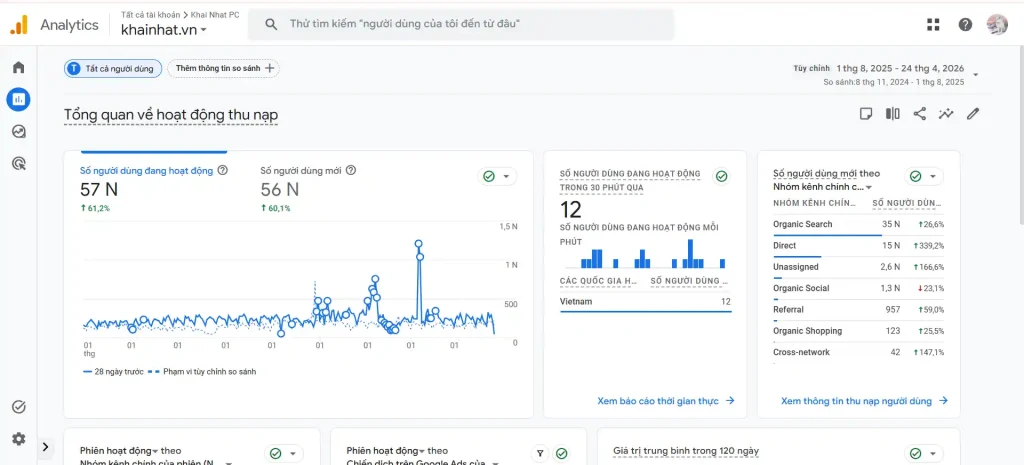This screenshot has width=1024, height=465.
Task: Click the compare columns icon
Action: coord(892,114)
